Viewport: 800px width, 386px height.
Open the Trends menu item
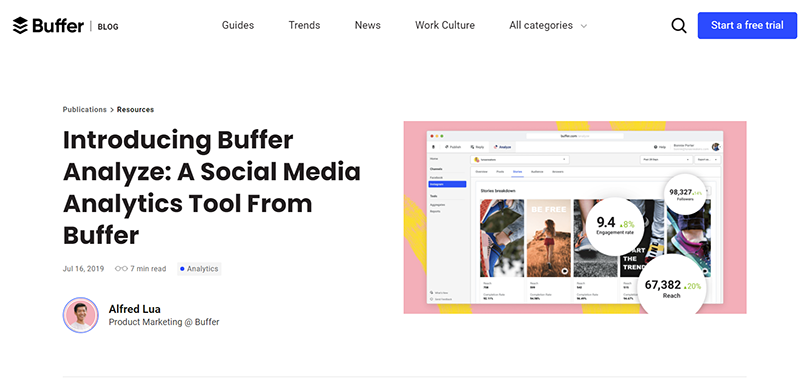click(x=304, y=25)
